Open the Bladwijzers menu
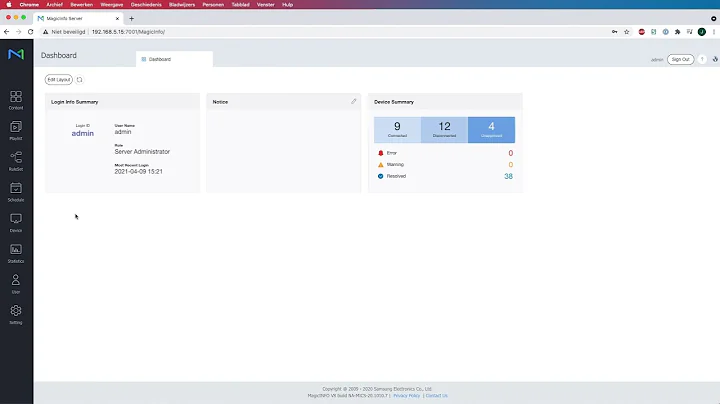This screenshot has width=720, height=404. 182,5
